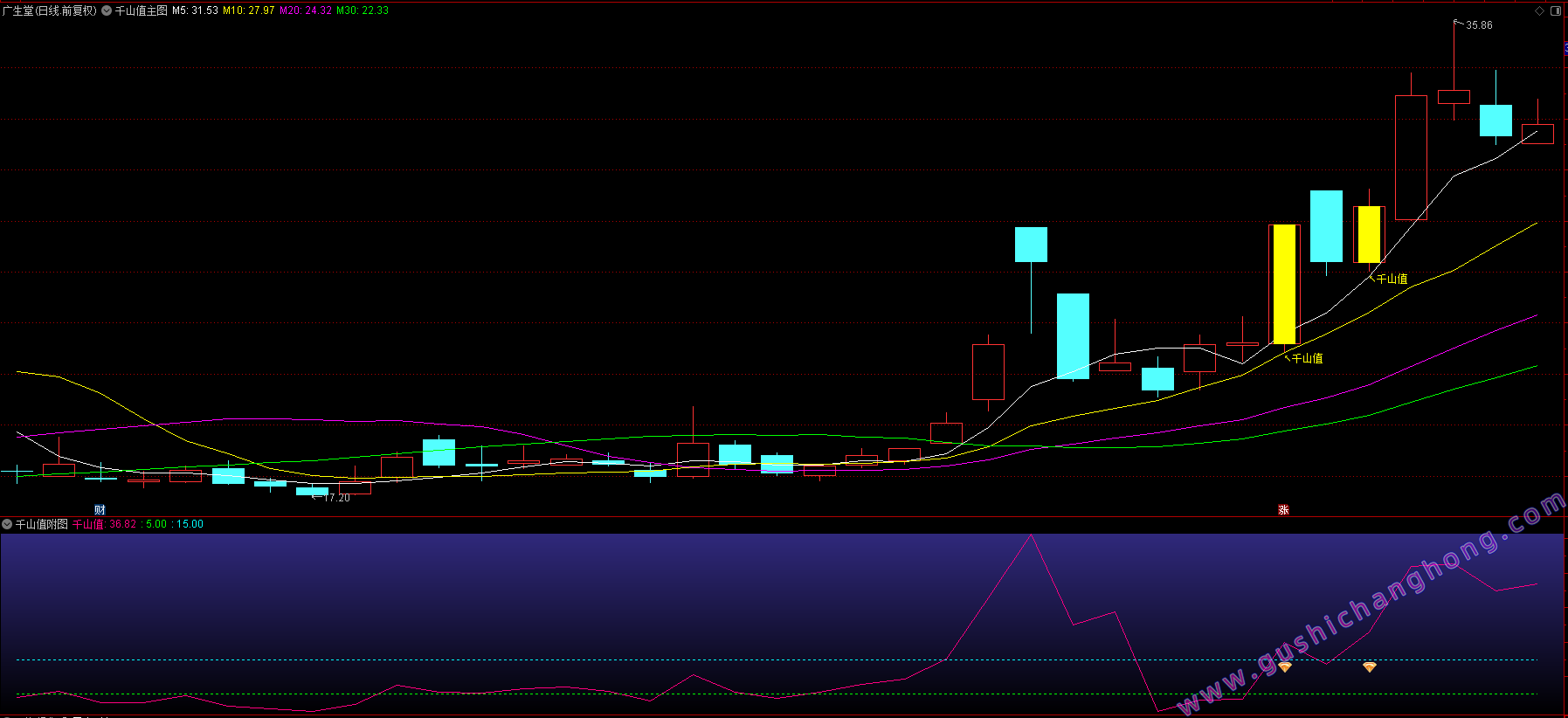The width and height of the screenshot is (1568, 718).
Task: Open the 千山值附图 sub-chart indicator dropdown
Action: coord(7,524)
